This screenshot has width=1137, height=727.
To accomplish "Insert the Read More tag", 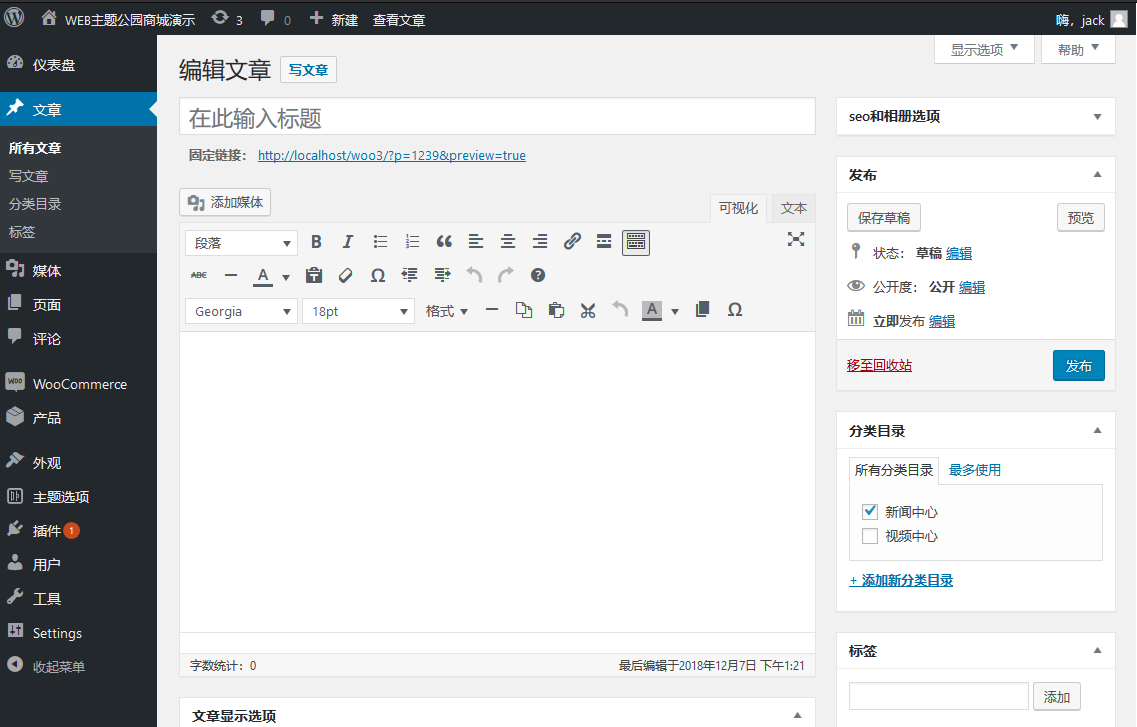I will 604,241.
